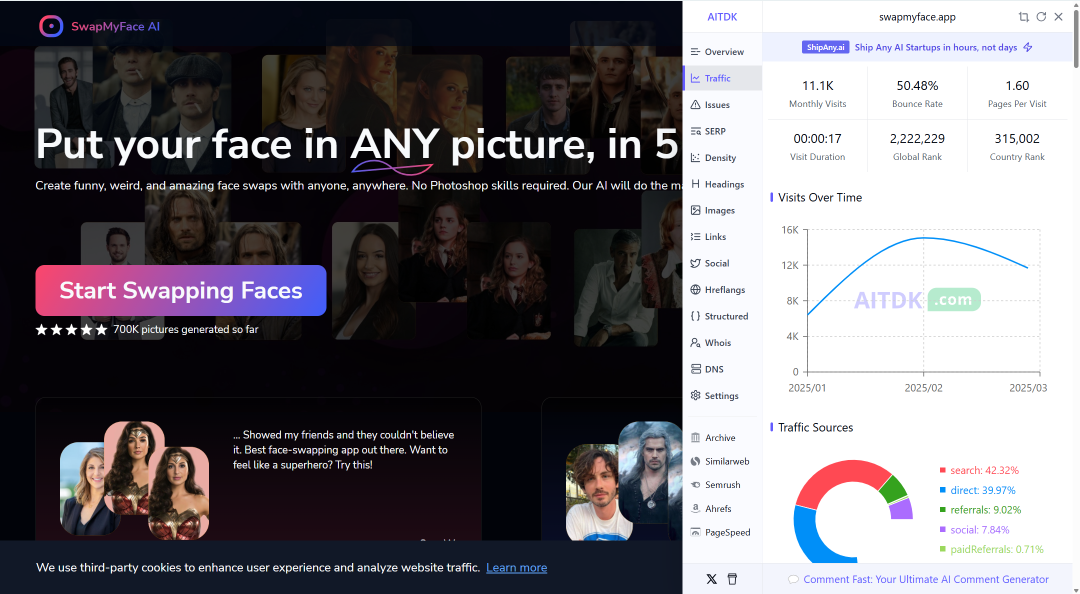Screen dimensions: 1080x594
Task: Click the Ahrefs icon
Action: pyautogui.click(x=696, y=509)
